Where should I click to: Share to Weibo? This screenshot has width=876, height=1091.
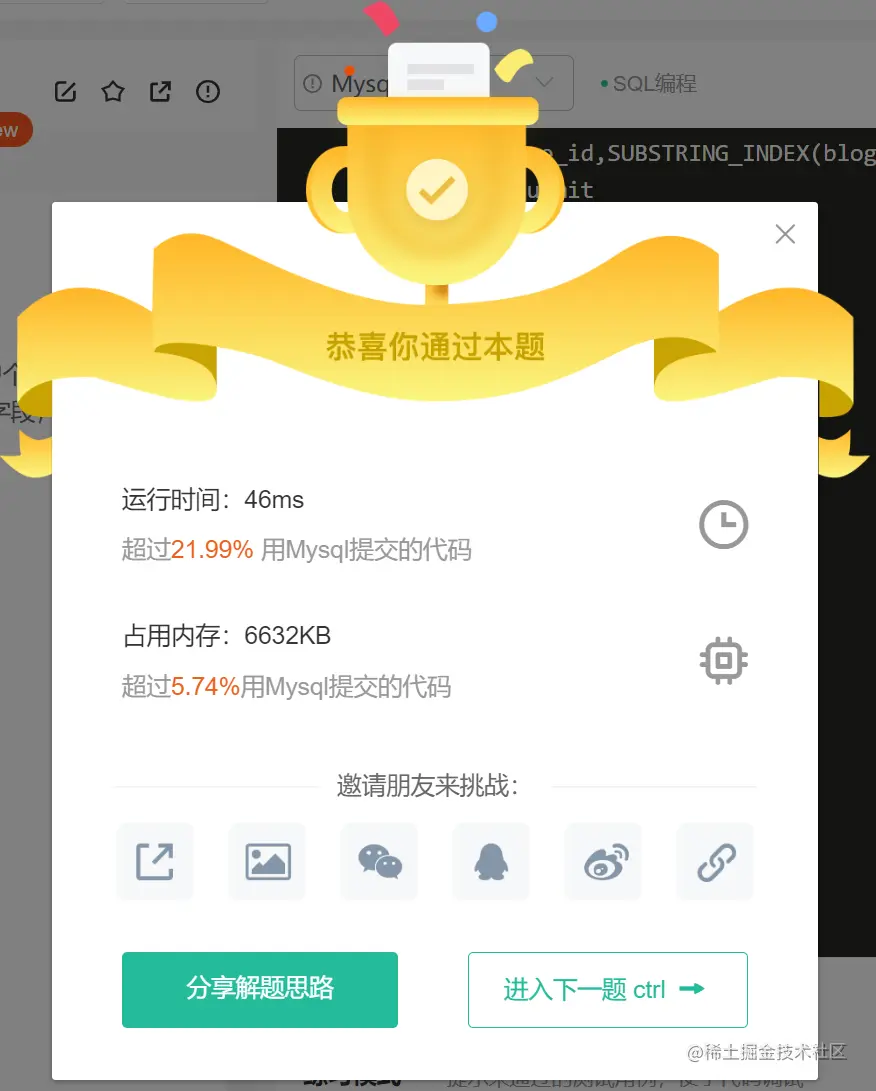point(603,861)
